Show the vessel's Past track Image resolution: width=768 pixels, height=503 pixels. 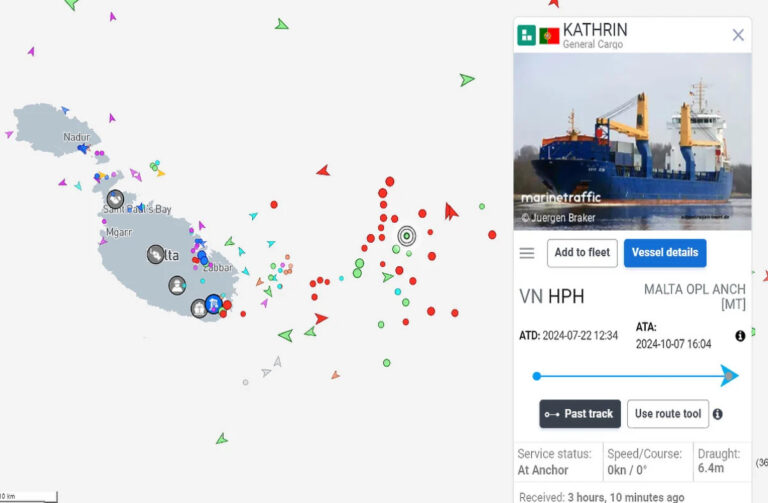pyautogui.click(x=580, y=414)
